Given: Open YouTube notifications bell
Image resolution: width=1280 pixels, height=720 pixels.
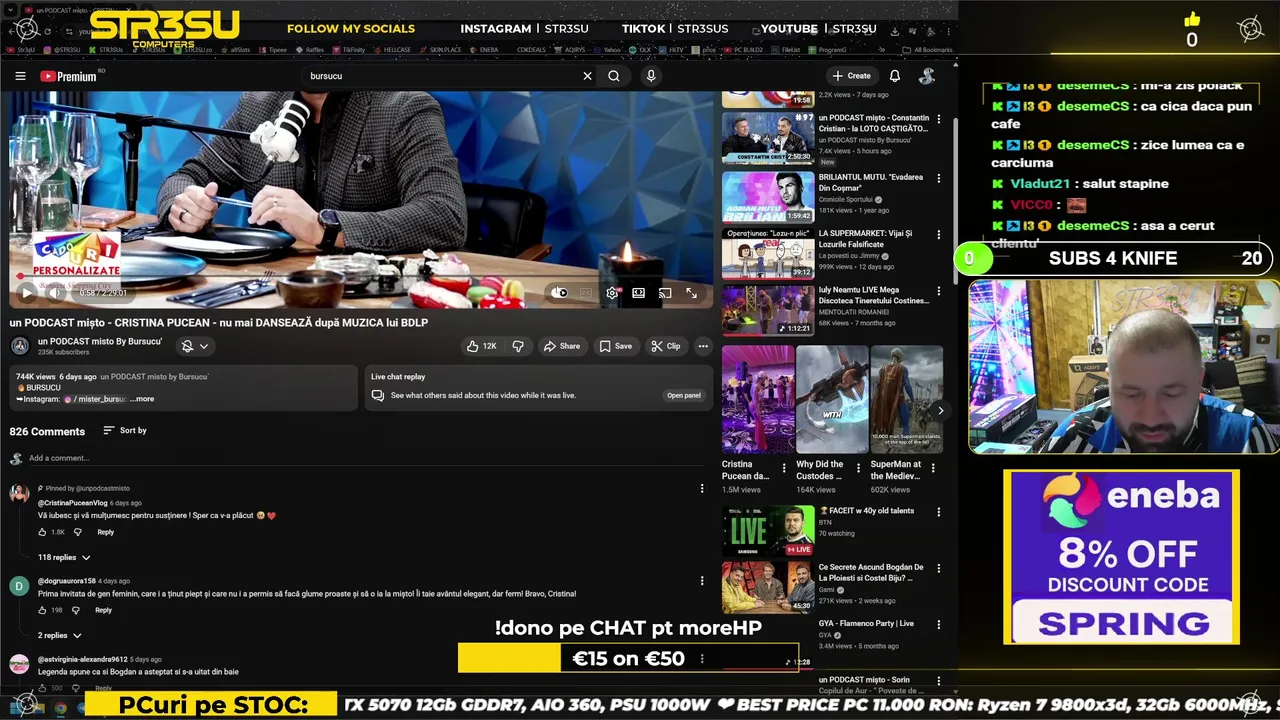Looking at the screenshot, I should click(895, 76).
